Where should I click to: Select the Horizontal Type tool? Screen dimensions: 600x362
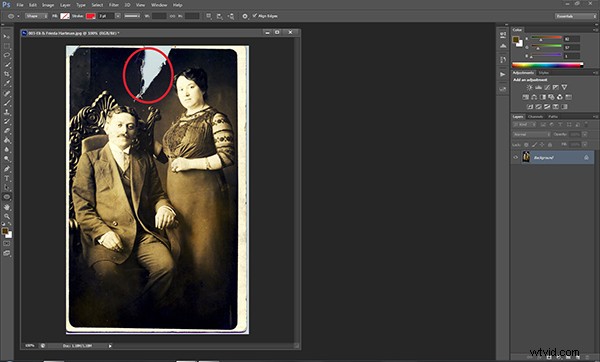(7, 178)
